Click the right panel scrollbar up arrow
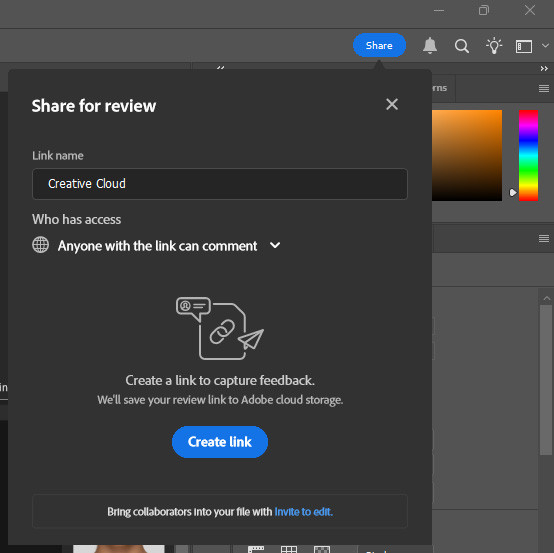 pyautogui.click(x=546, y=299)
